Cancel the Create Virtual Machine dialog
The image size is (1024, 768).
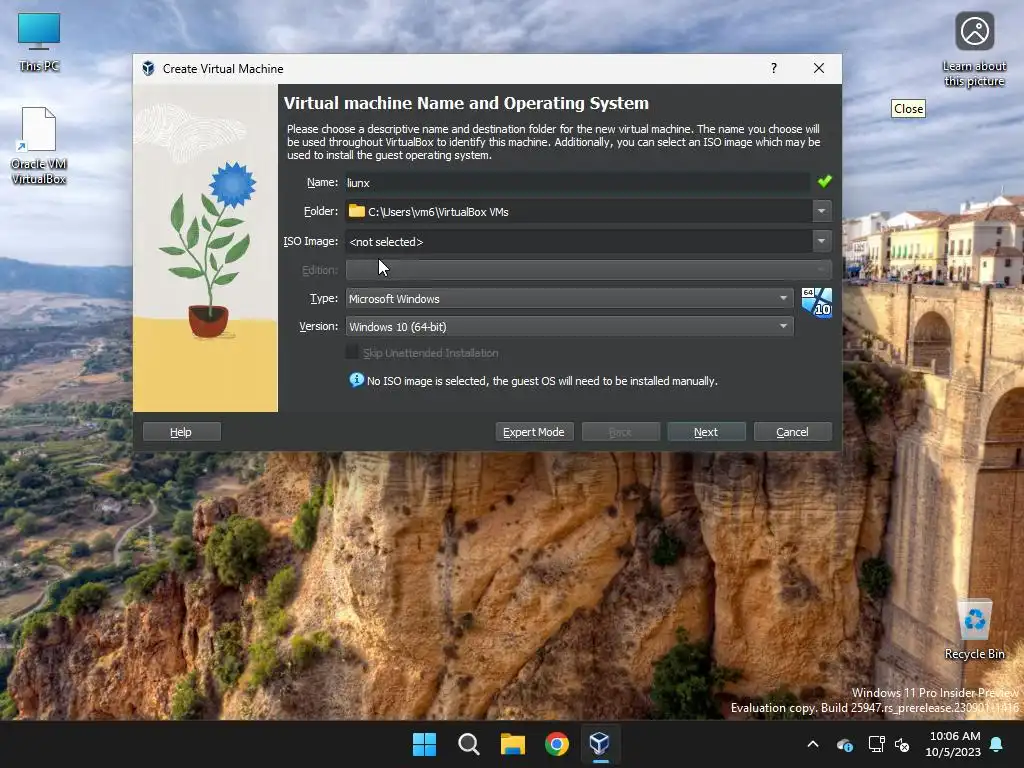[792, 432]
